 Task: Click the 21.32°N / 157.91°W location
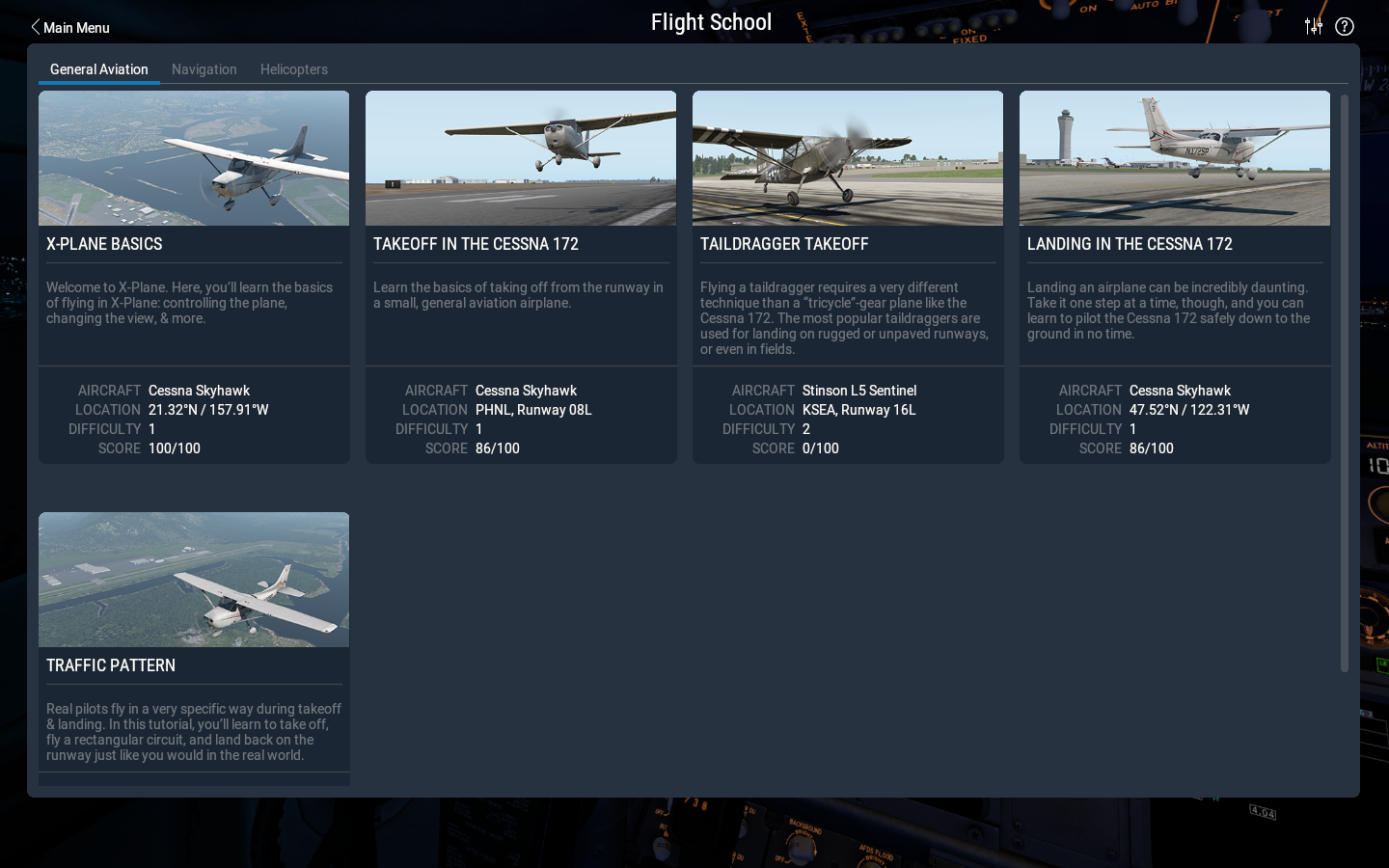pyautogui.click(x=208, y=410)
